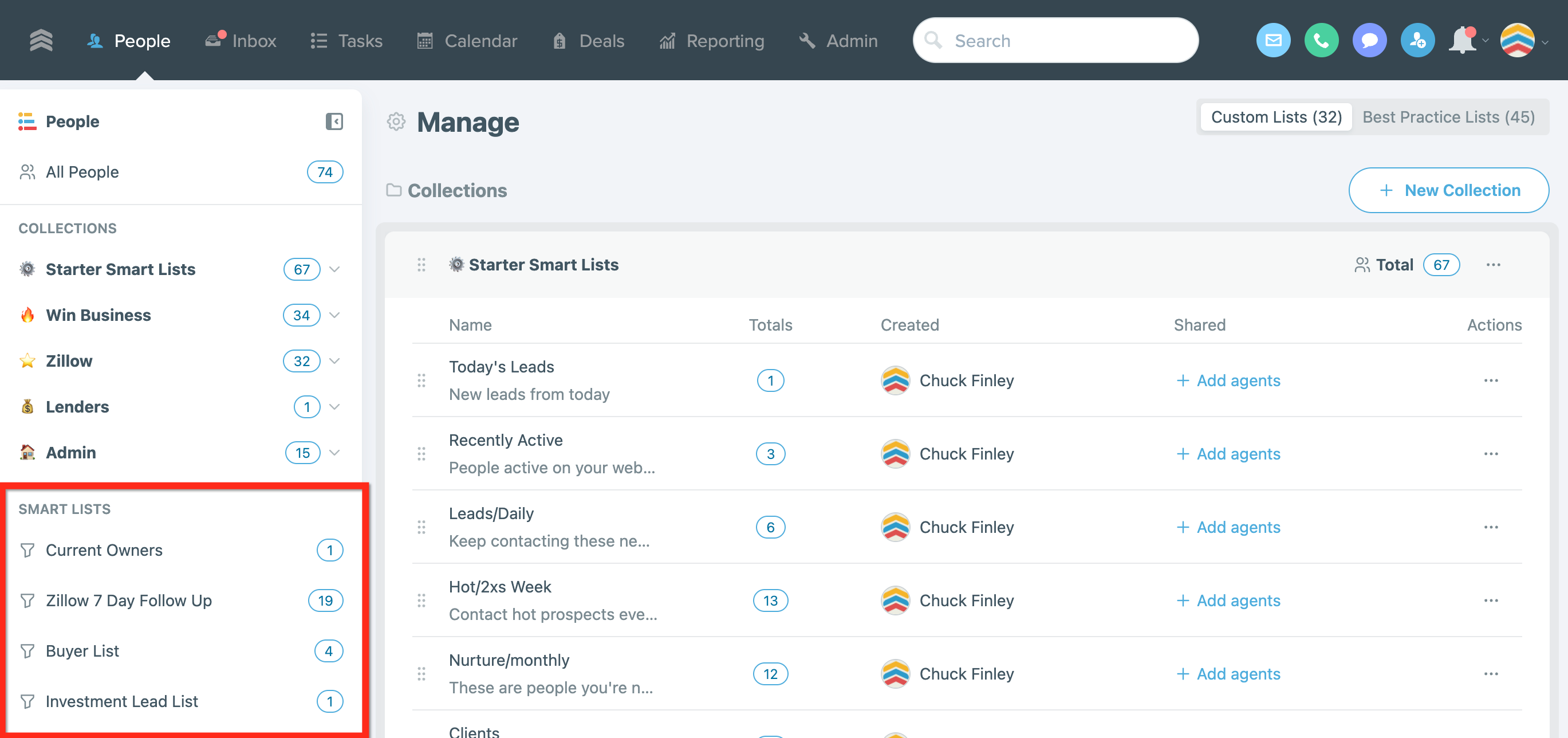This screenshot has width=1568, height=738.
Task: Expand the Zillow collection chevron
Action: tap(334, 361)
